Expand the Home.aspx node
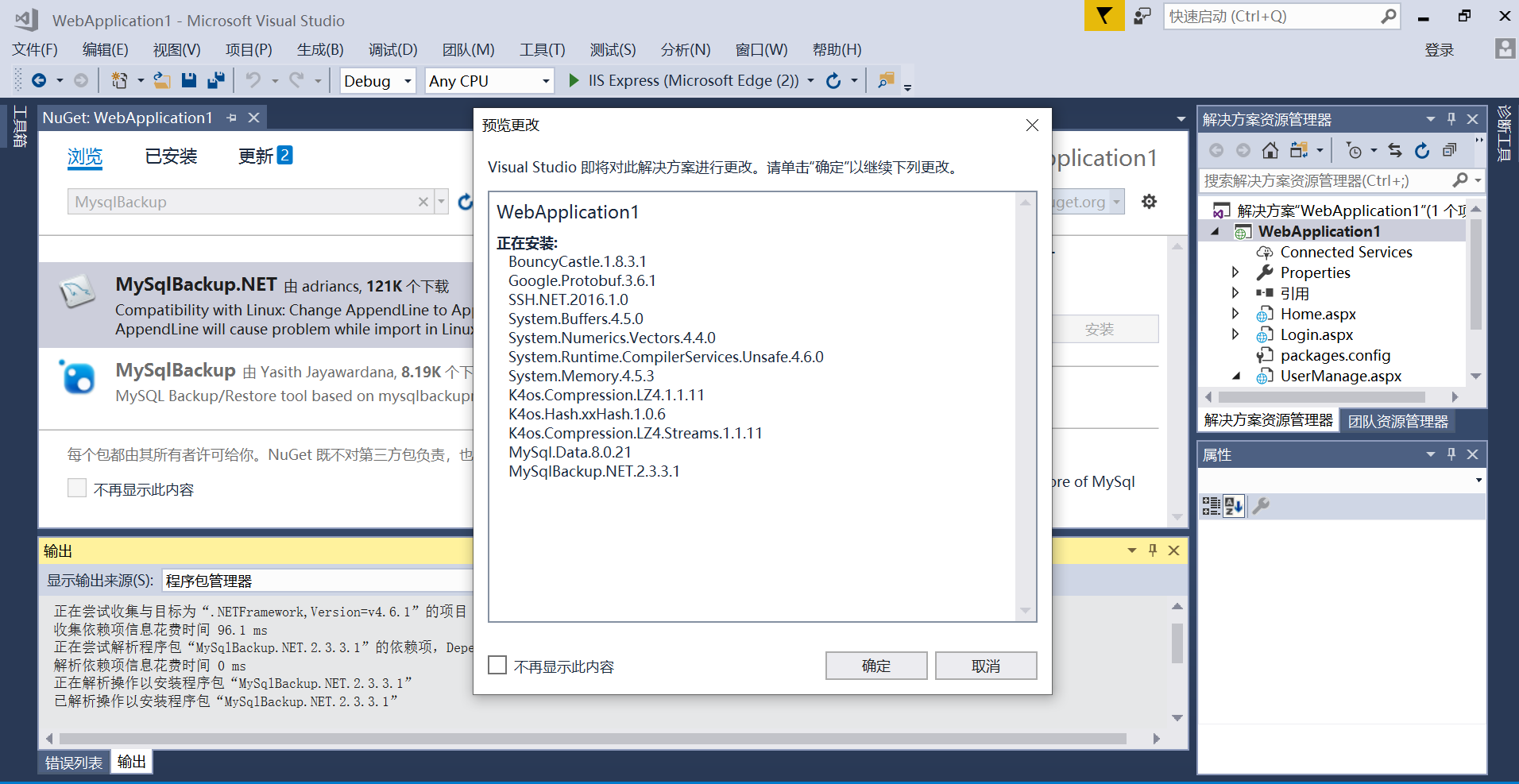 (1235, 314)
